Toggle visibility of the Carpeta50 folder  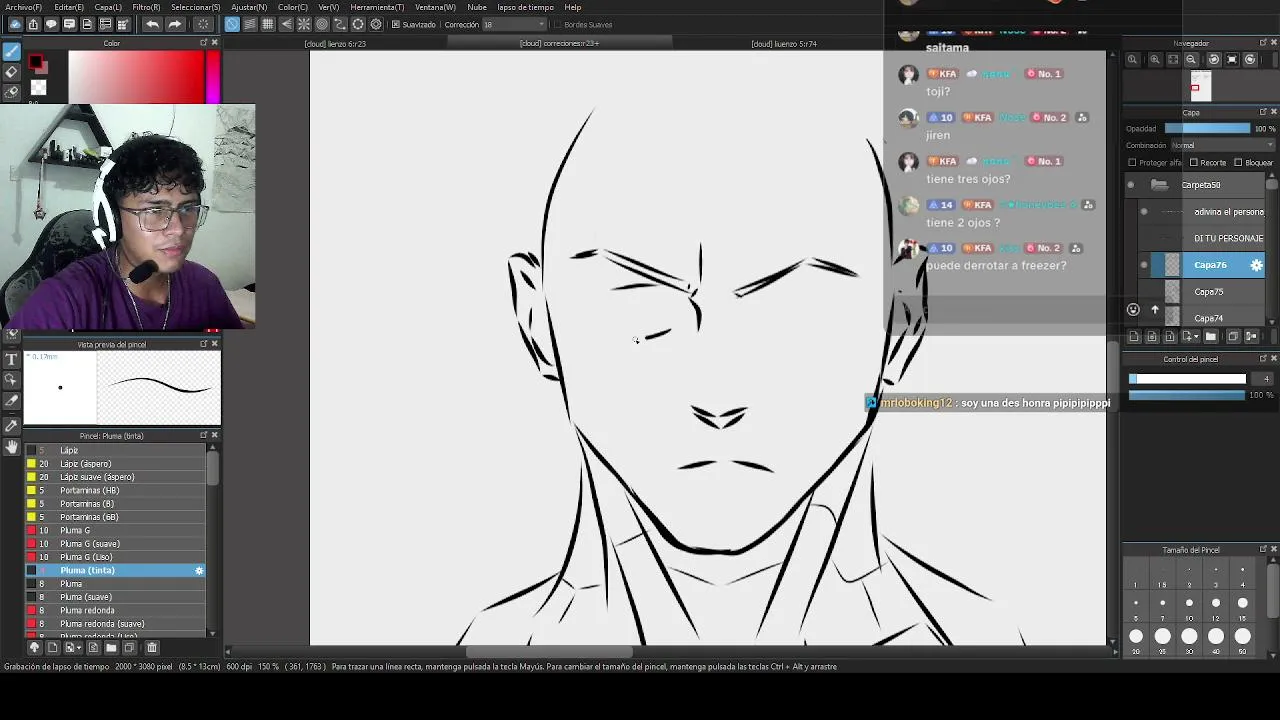coord(1131,185)
